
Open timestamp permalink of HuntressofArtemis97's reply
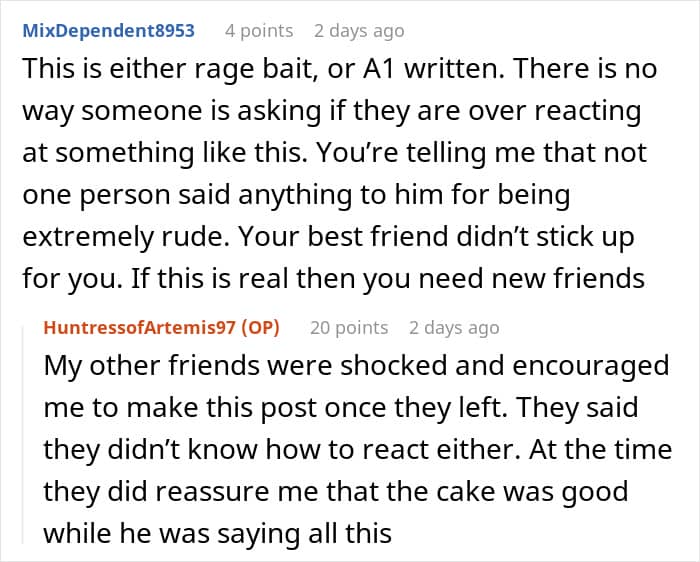click(x=454, y=327)
